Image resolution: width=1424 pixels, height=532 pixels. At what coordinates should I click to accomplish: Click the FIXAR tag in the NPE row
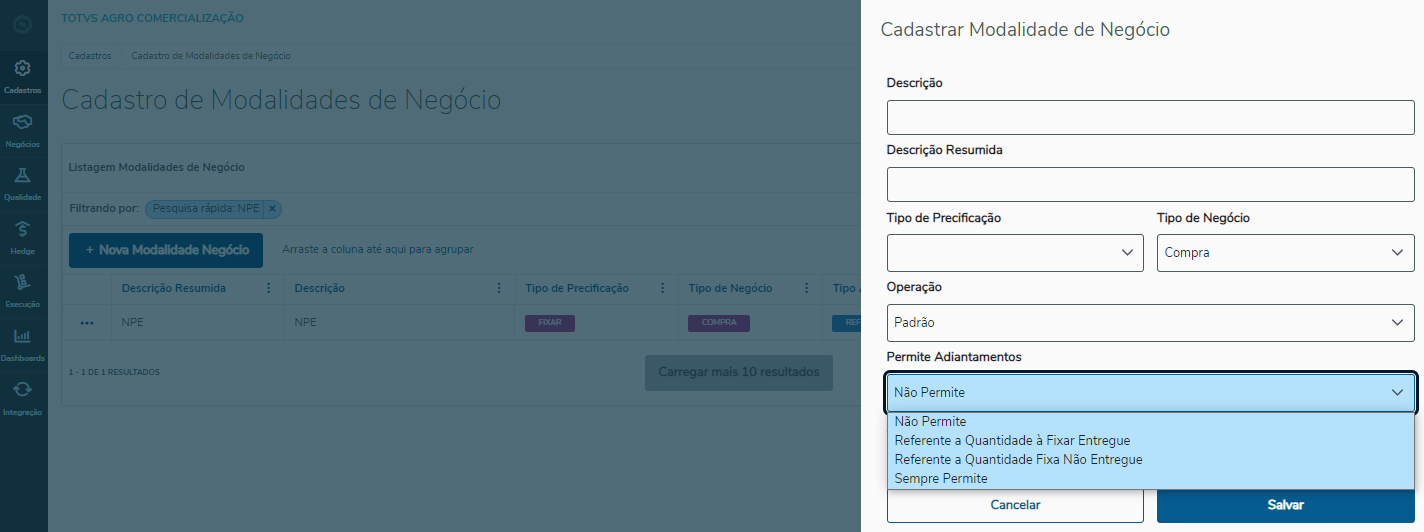point(550,323)
